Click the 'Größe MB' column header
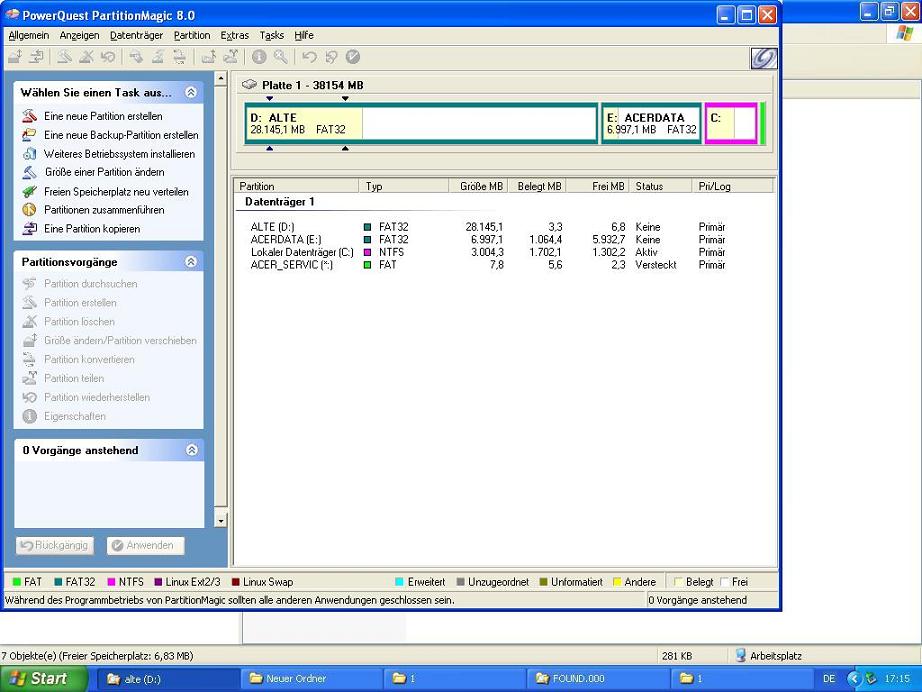 click(x=478, y=186)
